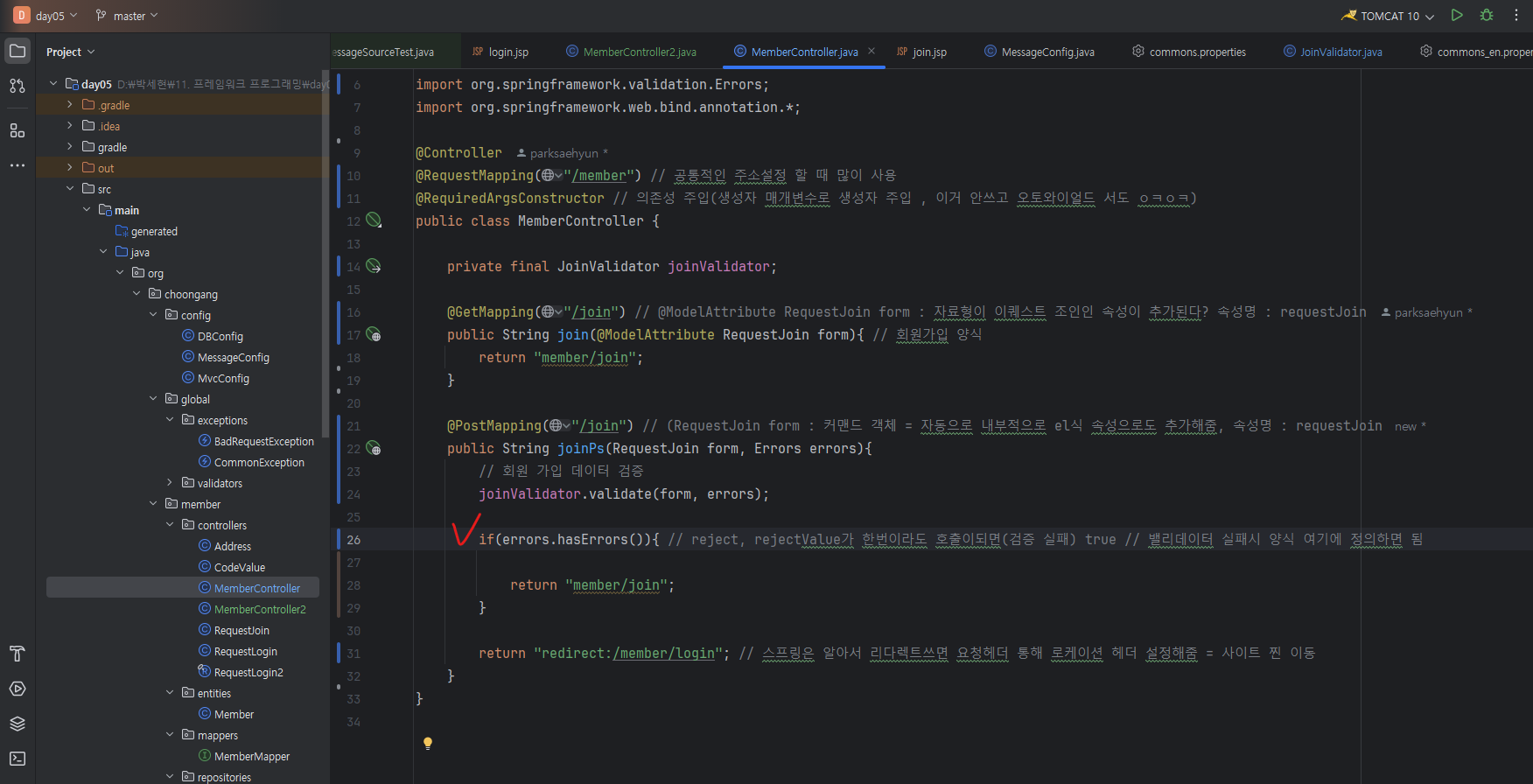Click the request mapping gutter icon line 17
The width and height of the screenshot is (1533, 784).
374,334
